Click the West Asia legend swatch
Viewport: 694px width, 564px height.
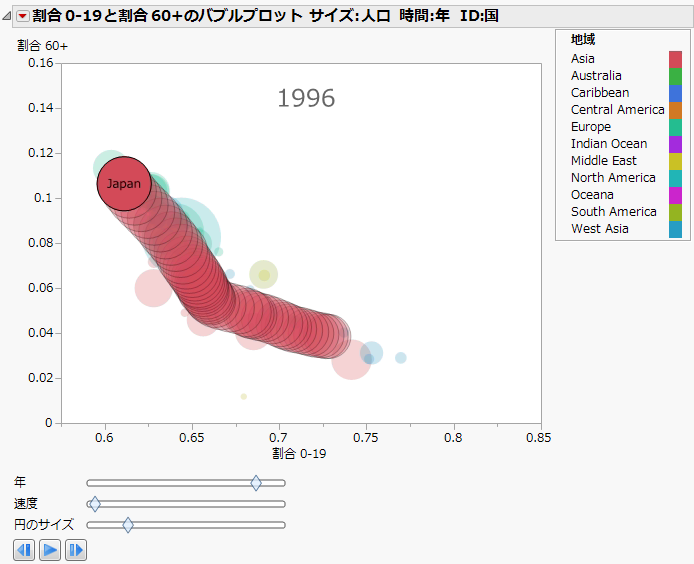click(x=675, y=229)
